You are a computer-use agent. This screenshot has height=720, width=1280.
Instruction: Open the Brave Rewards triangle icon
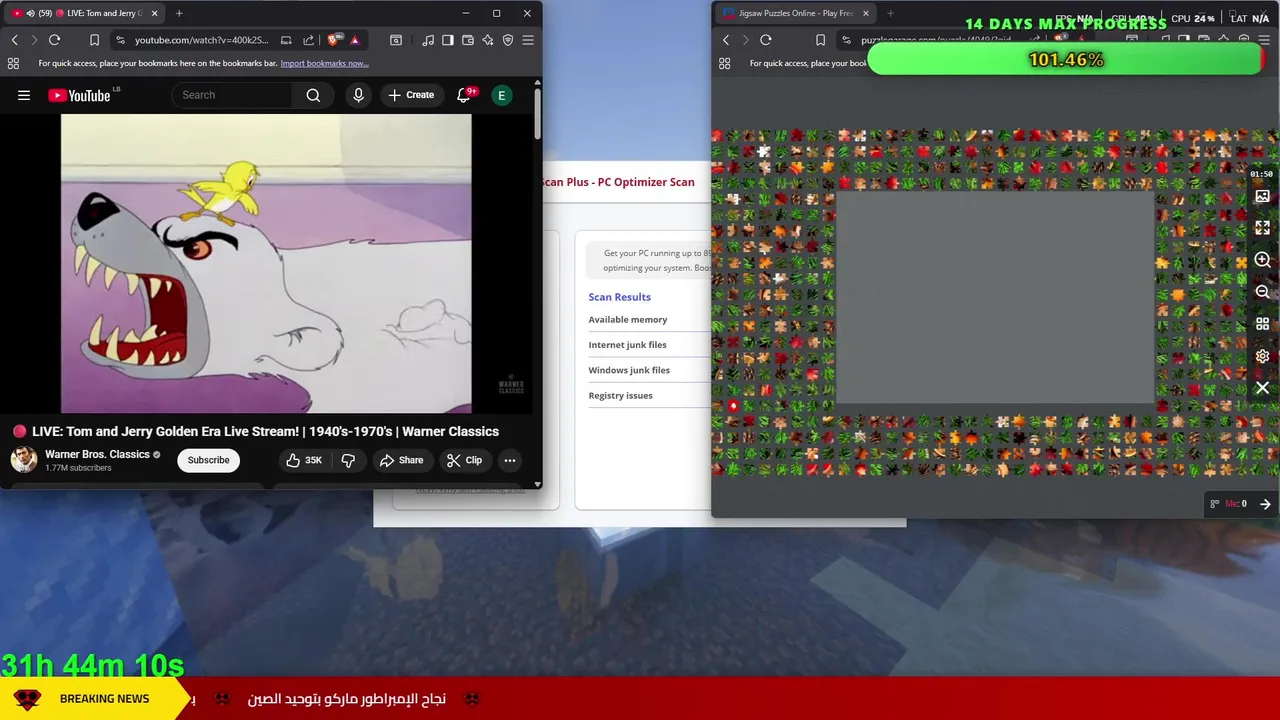coord(354,40)
